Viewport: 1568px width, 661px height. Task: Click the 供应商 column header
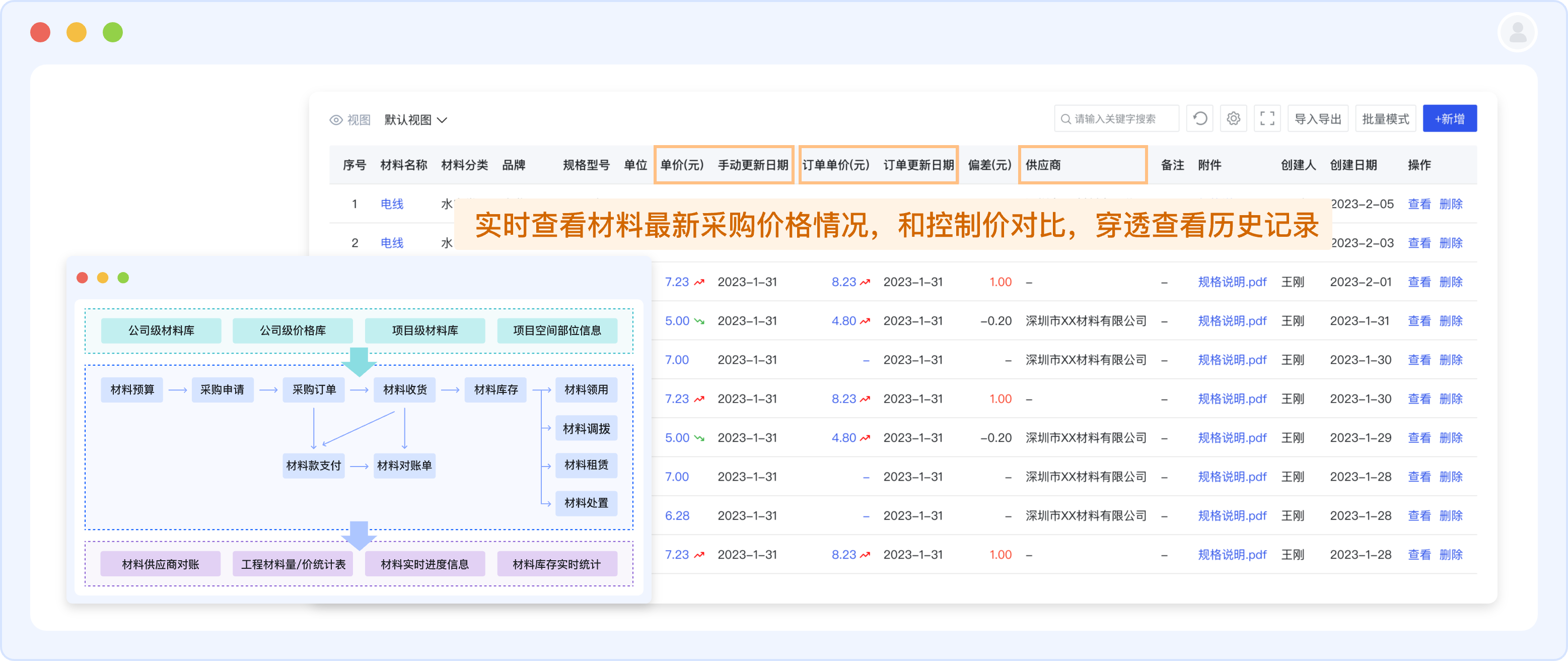[x=1043, y=165]
